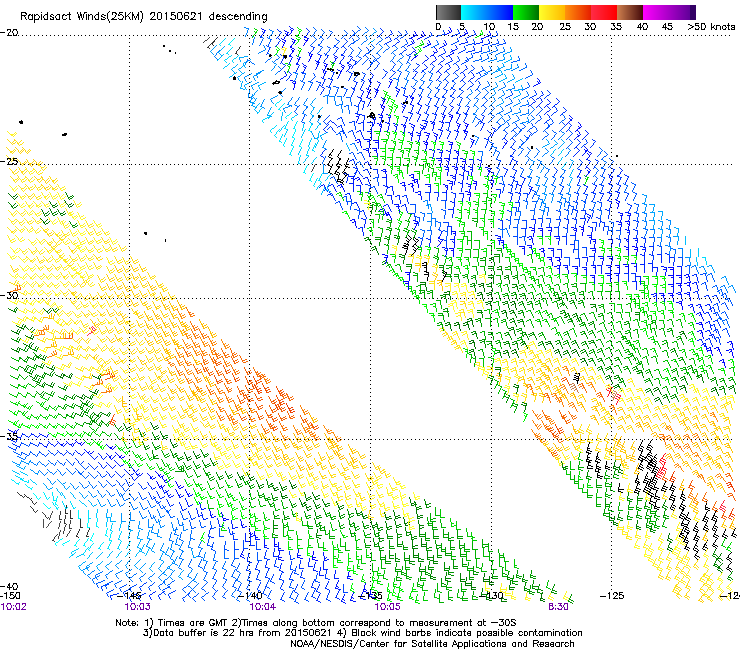The width and height of the screenshot is (740, 650).
Task: Click the 'Data buffer is 22 hrs' note line
Action: point(362,633)
